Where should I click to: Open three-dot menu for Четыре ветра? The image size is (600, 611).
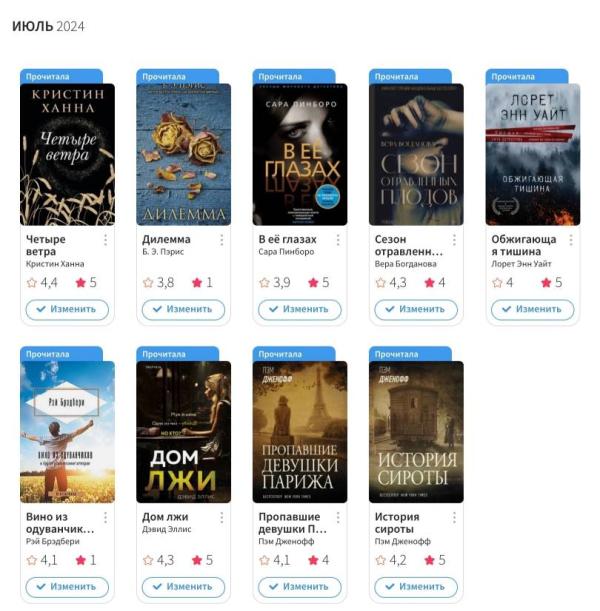[106, 240]
